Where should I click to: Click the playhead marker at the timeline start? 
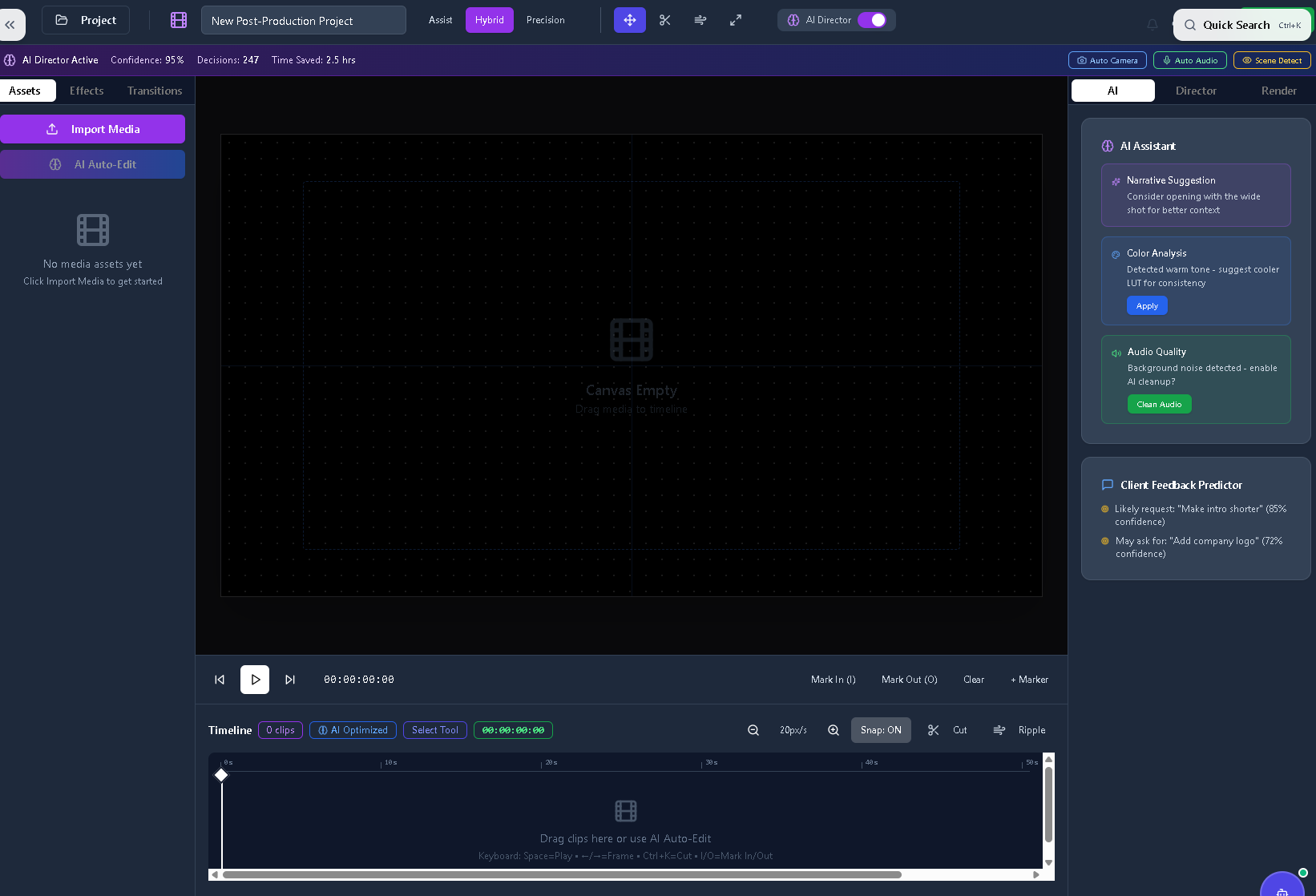221,775
